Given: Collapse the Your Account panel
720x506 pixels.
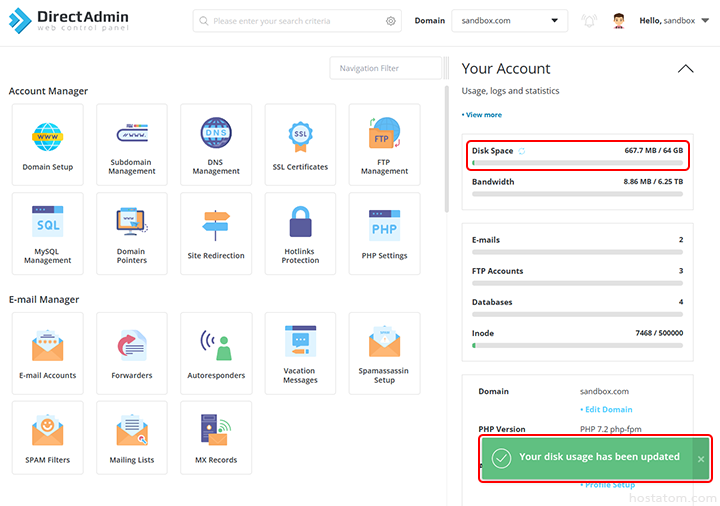Looking at the screenshot, I should point(685,69).
